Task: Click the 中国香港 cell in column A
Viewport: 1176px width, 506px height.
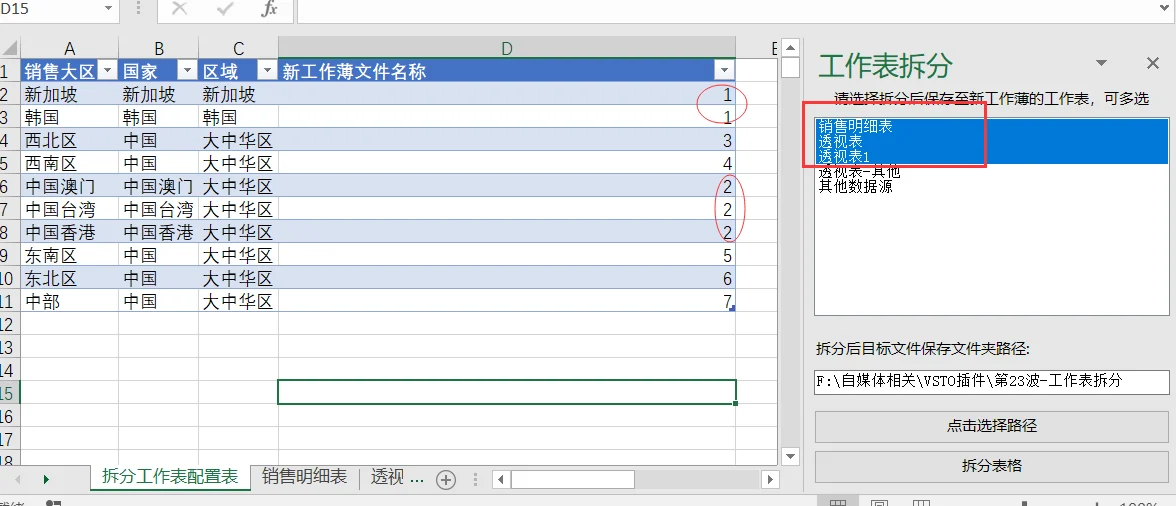Action: tap(69, 232)
